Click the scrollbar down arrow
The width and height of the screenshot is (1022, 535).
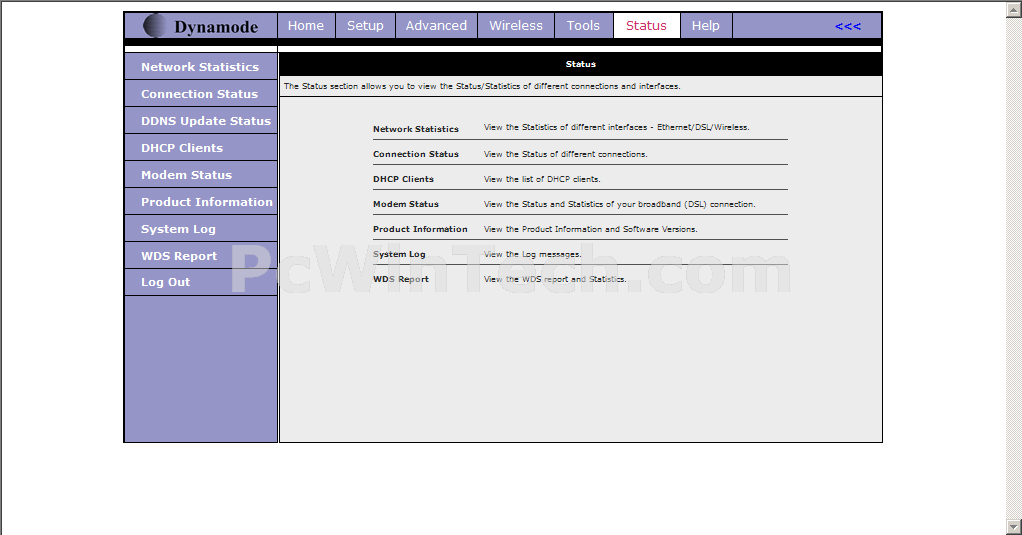point(1014,527)
